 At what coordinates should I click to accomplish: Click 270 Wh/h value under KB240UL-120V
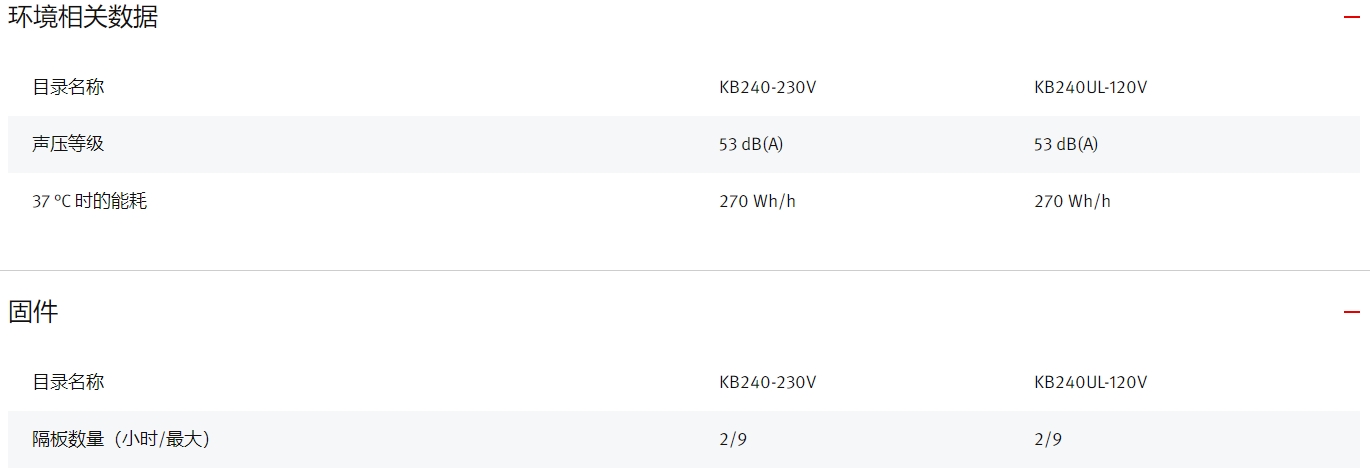[x=1073, y=201]
